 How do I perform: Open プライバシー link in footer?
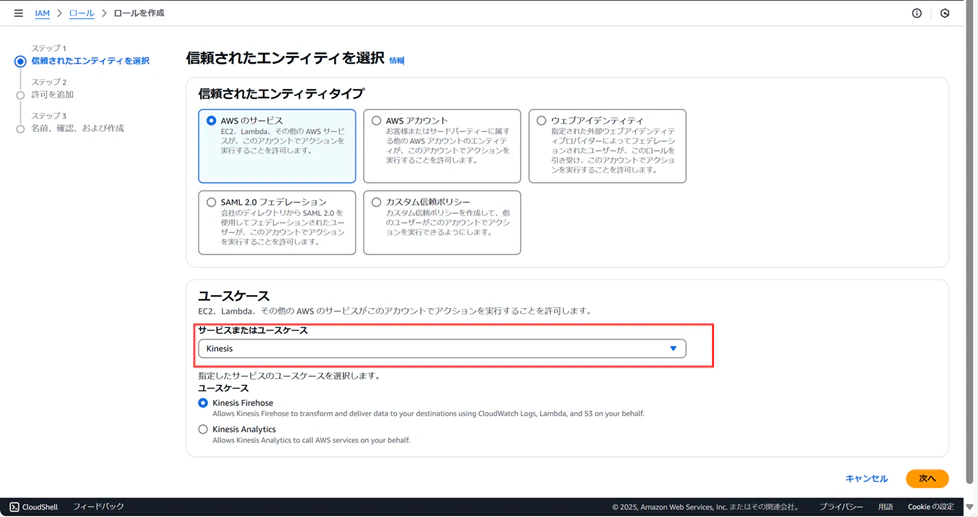(x=841, y=507)
